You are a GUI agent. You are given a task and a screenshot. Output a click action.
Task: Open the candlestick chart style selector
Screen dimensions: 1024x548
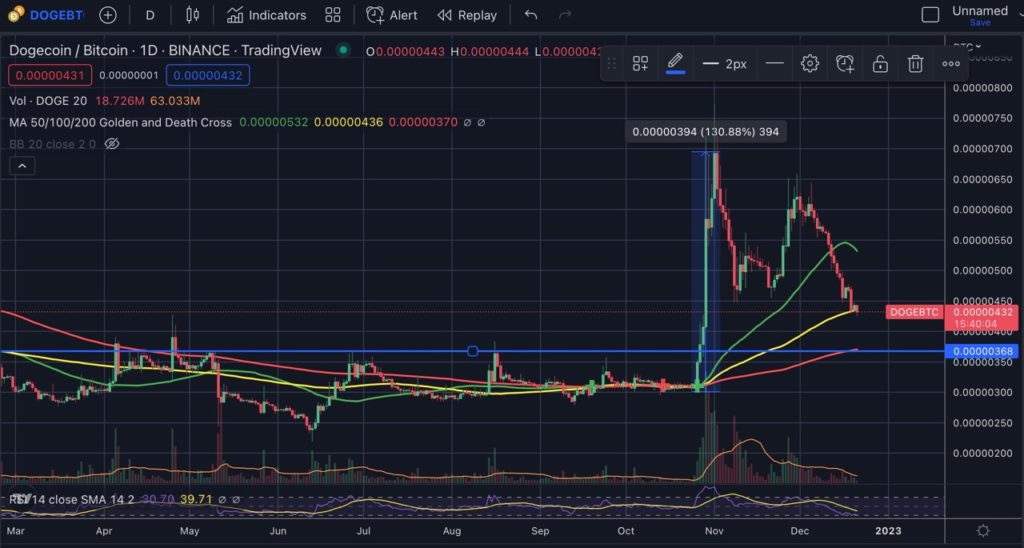(193, 15)
